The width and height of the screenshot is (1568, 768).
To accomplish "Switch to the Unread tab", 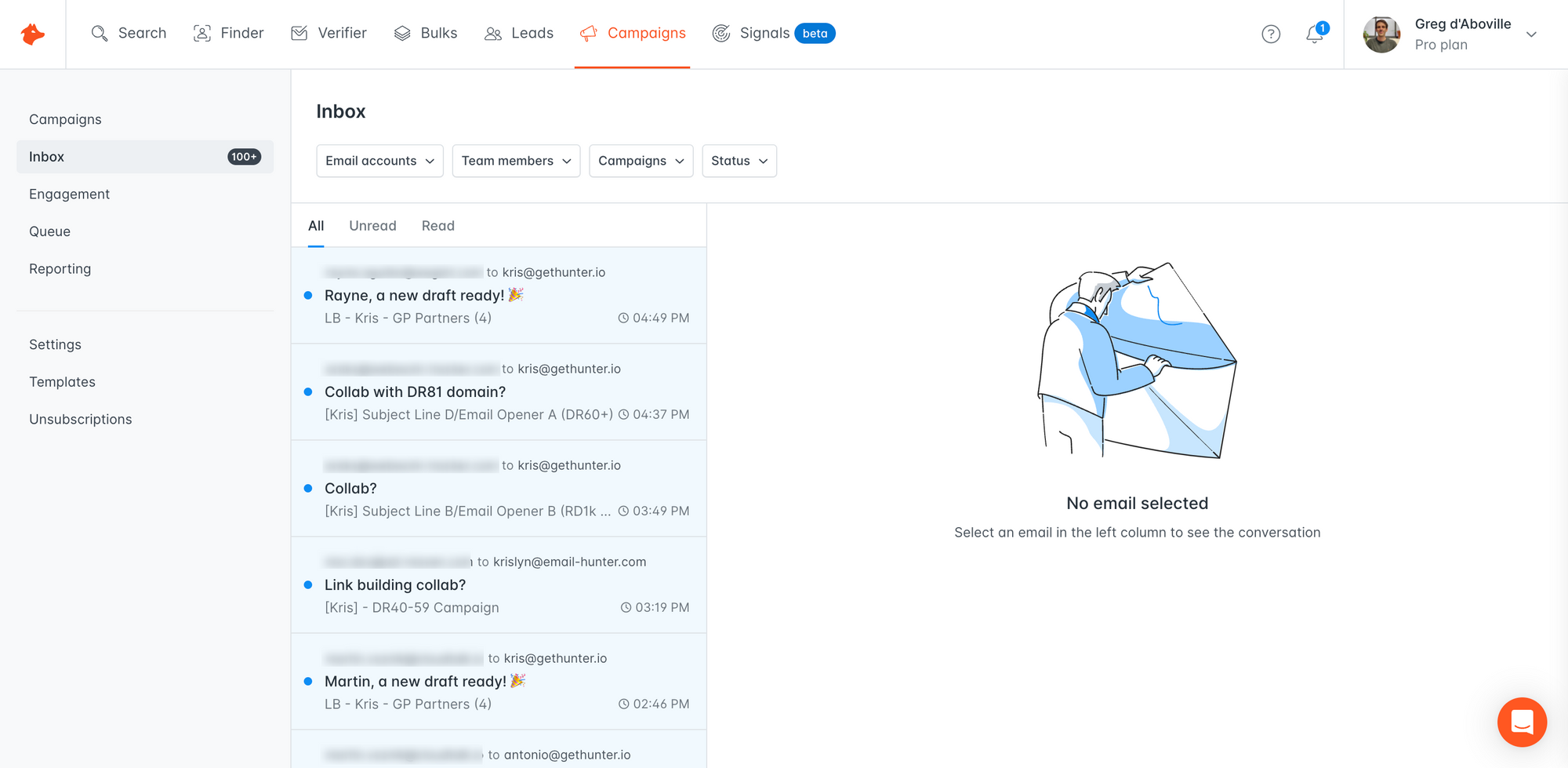I will 372,226.
